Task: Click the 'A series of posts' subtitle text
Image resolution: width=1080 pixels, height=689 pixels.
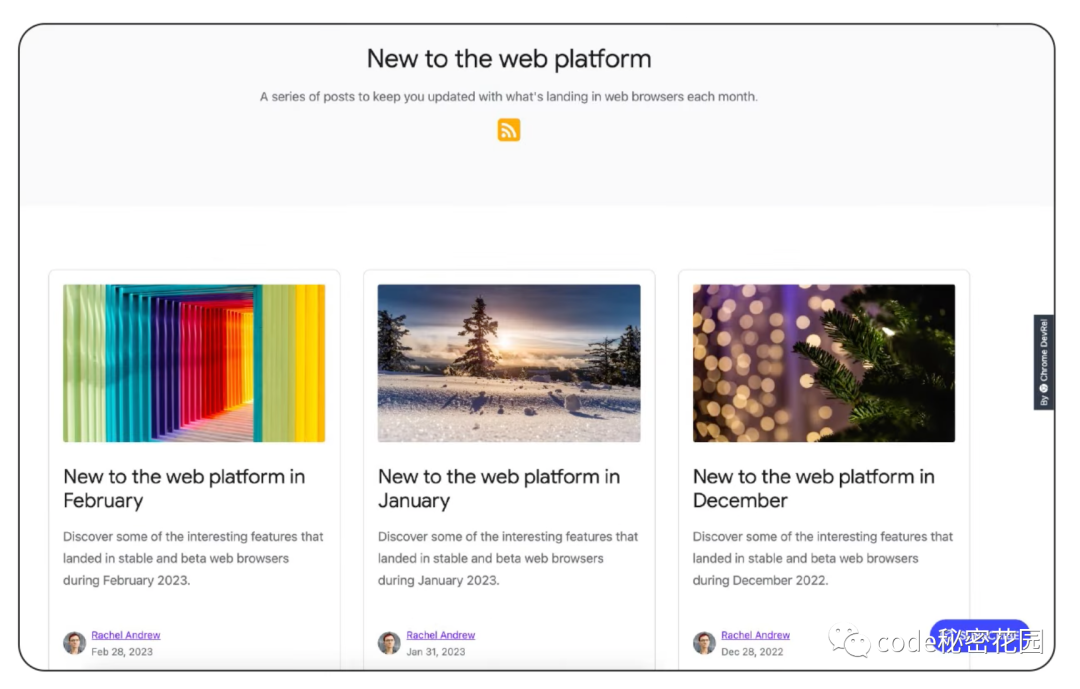Action: click(x=508, y=96)
